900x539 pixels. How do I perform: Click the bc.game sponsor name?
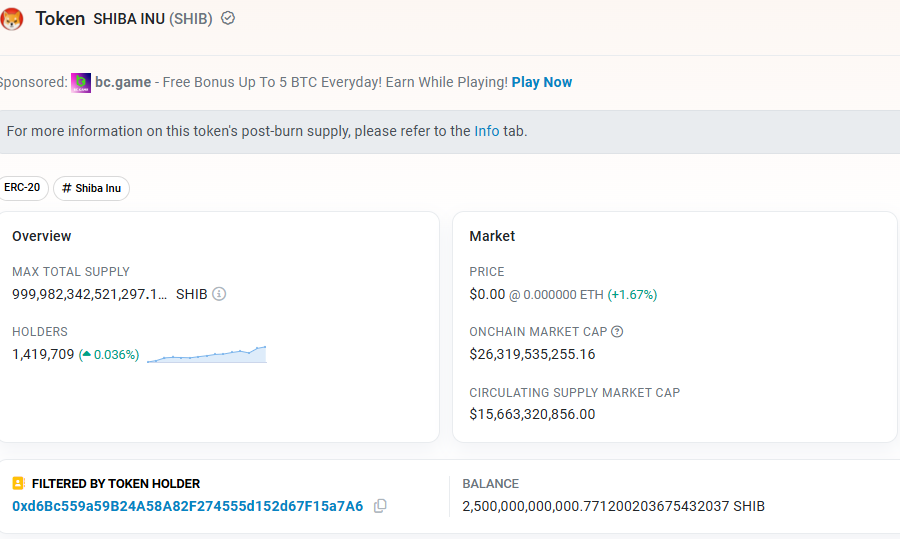[x=123, y=82]
